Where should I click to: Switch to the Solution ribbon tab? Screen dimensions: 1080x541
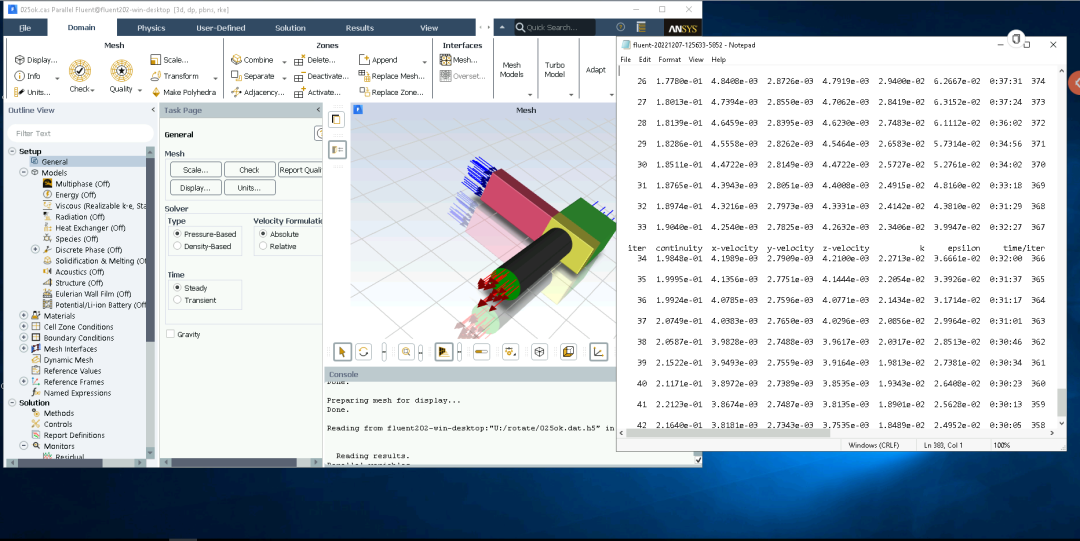[290, 28]
